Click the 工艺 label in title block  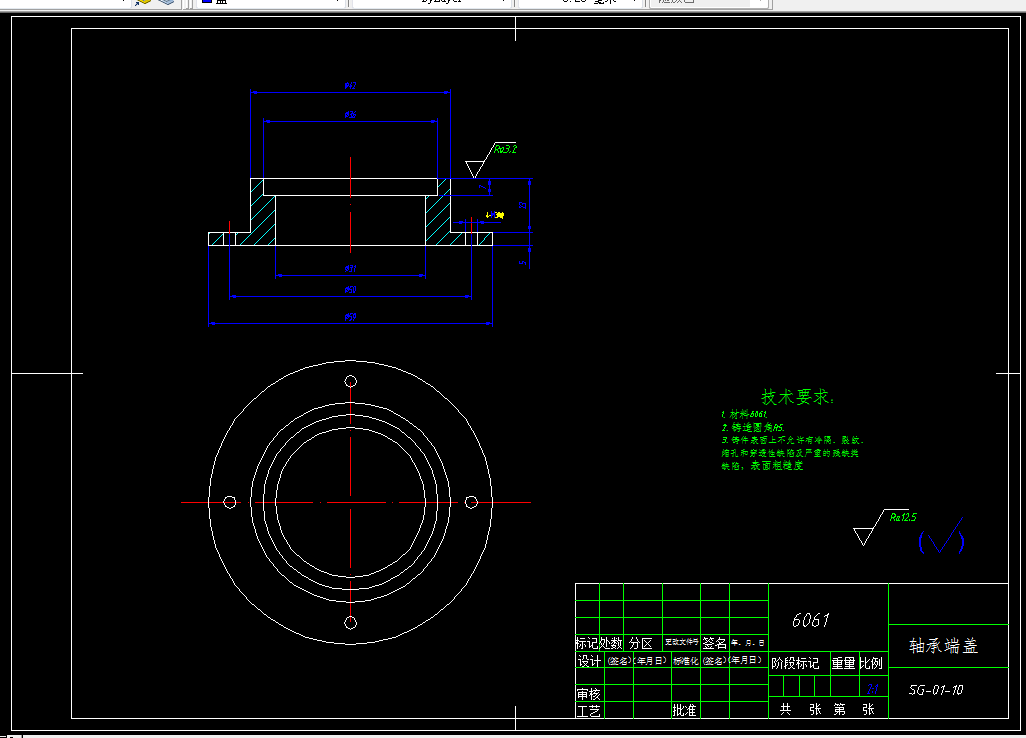589,711
